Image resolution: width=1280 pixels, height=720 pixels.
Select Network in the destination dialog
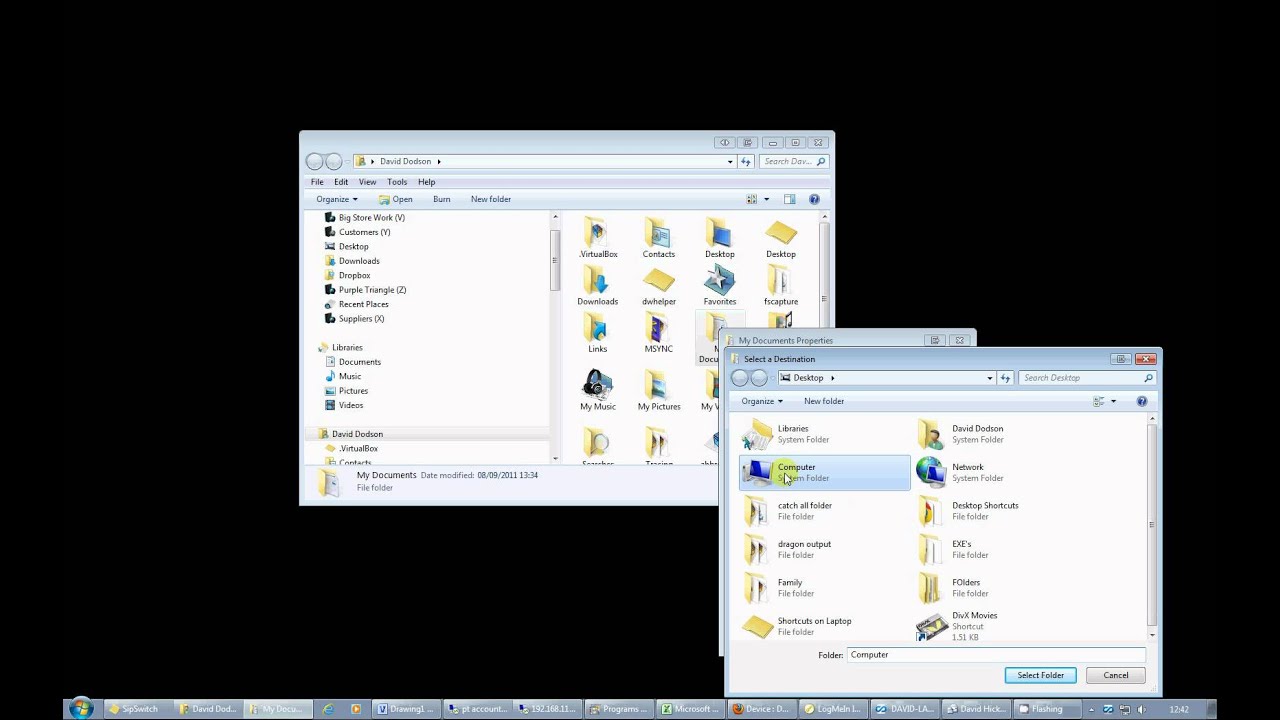[x=1000, y=472]
